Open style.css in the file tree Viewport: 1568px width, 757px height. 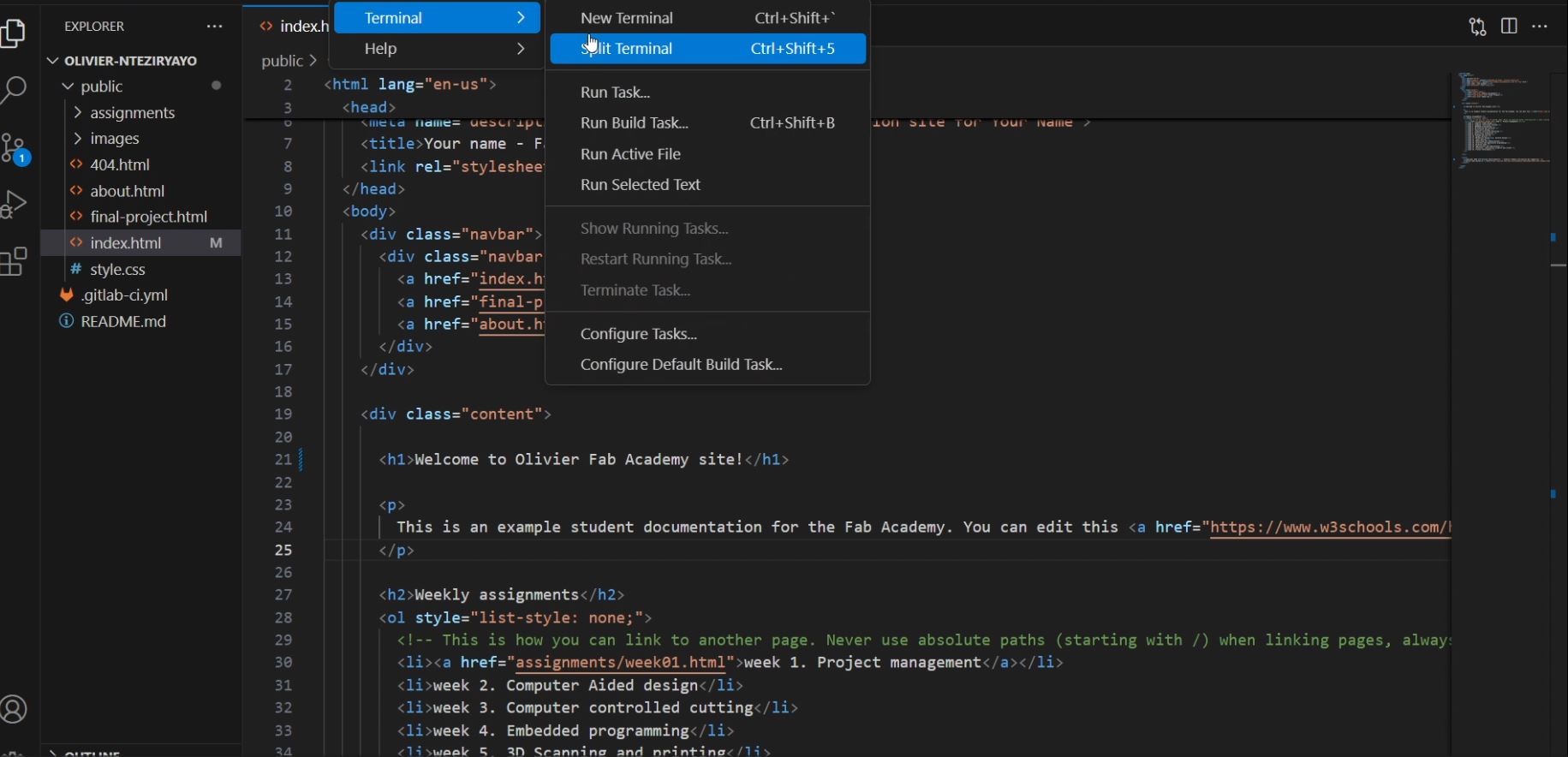118,269
